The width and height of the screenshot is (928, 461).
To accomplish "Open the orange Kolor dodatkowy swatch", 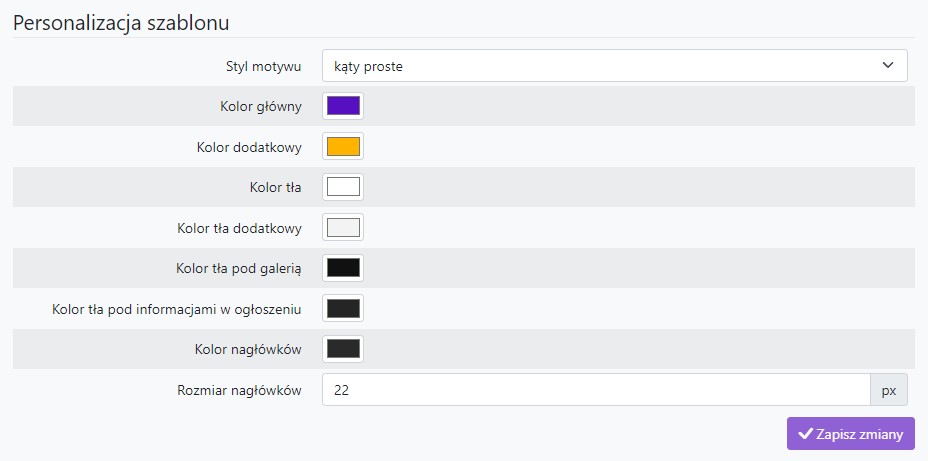I will [343, 146].
